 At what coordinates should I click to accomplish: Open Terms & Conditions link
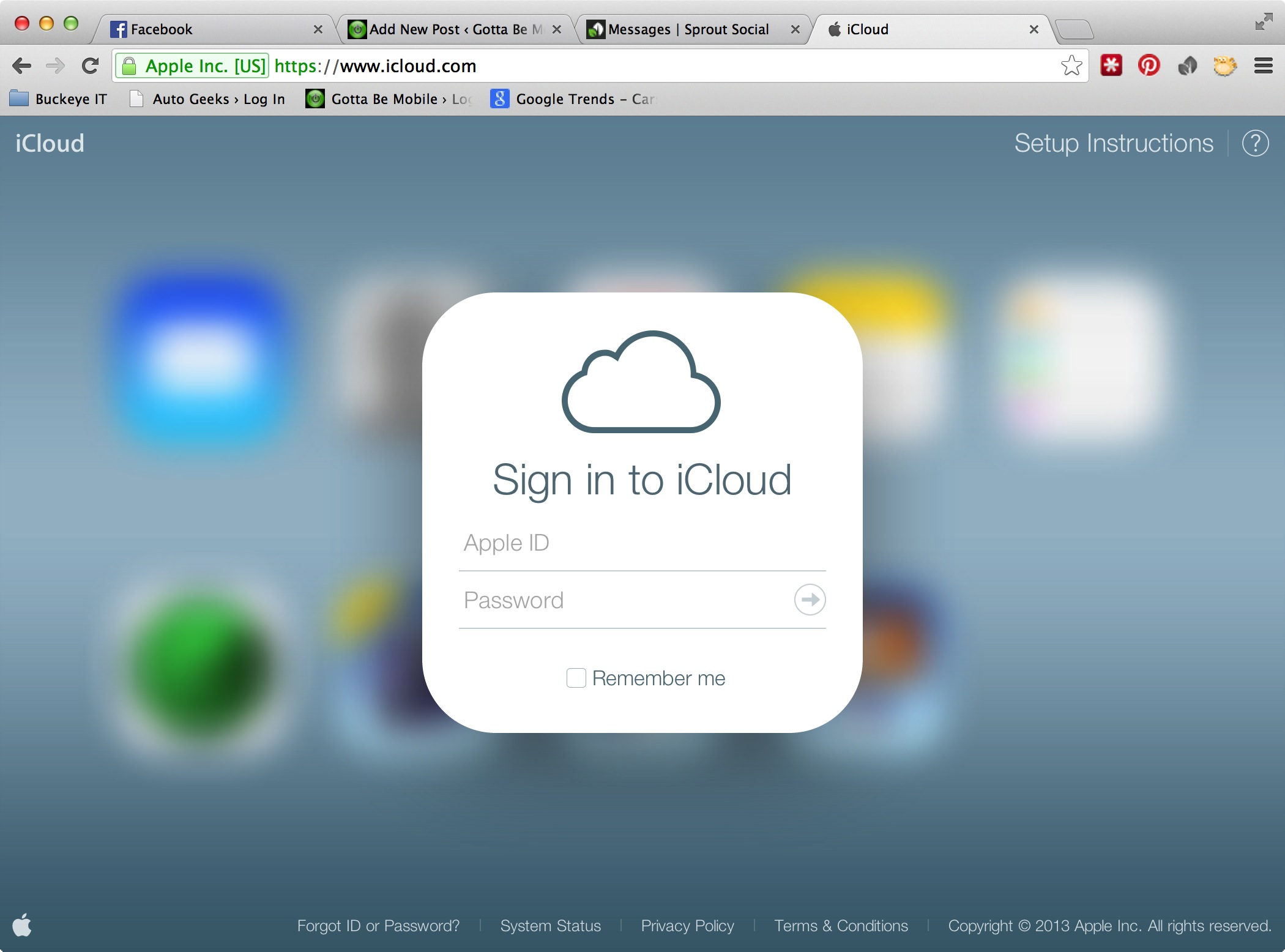click(x=841, y=926)
